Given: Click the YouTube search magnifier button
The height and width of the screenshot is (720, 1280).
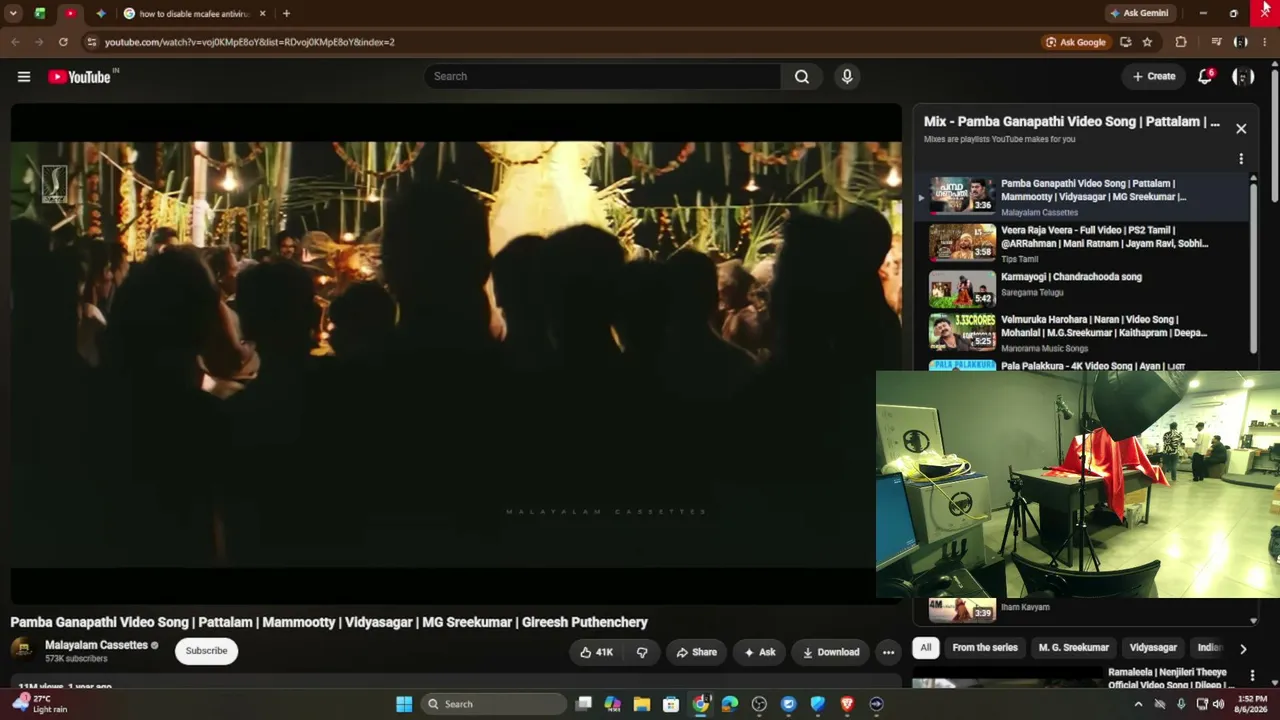Looking at the screenshot, I should (x=802, y=77).
